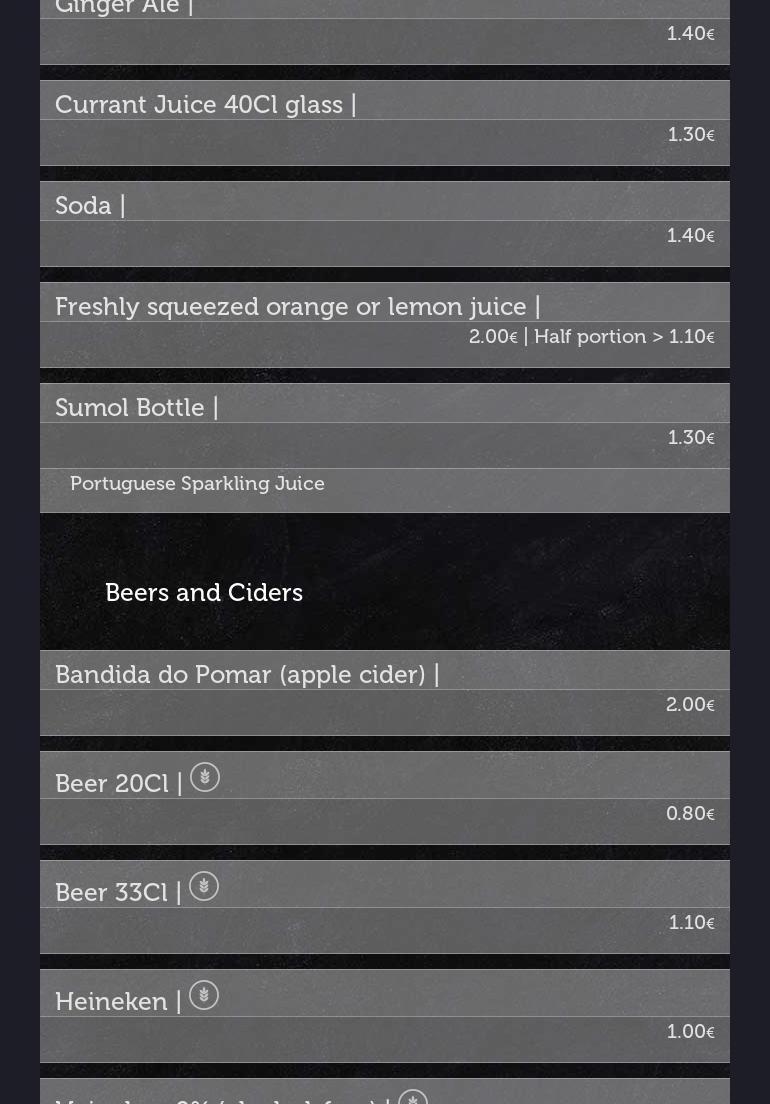This screenshot has height=1104, width=770.
Task: Select the Heineken item title
Action: (111, 1002)
